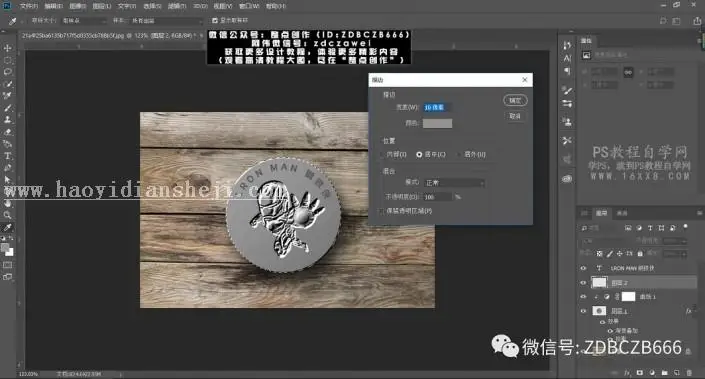
Task: Select the Quick Selection tool
Action: pos(8,84)
